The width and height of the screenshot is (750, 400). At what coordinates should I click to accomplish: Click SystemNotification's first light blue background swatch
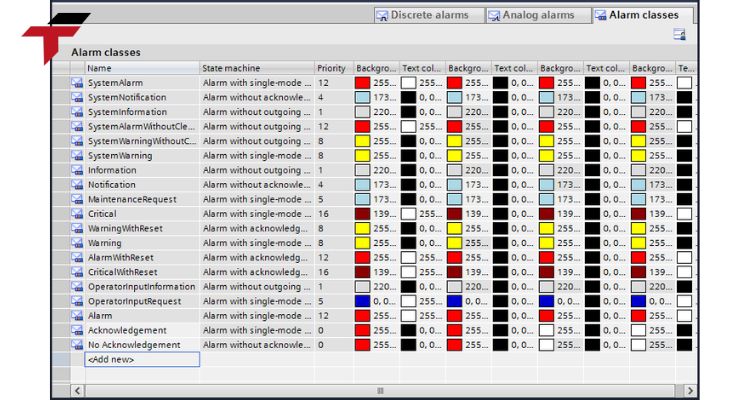(x=363, y=97)
